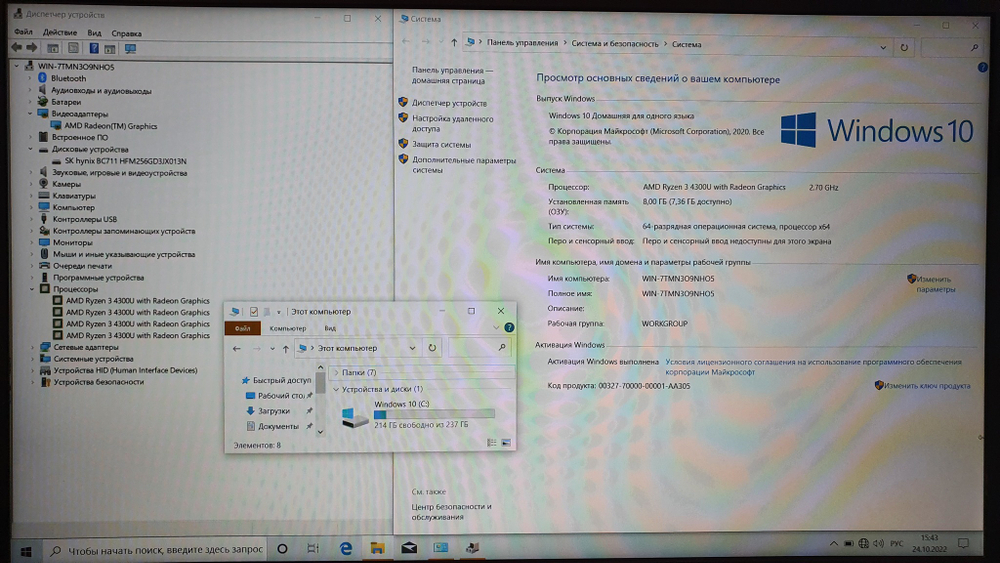Click the taskbar search box
Viewport: 1000px width, 563px height.
156,550
